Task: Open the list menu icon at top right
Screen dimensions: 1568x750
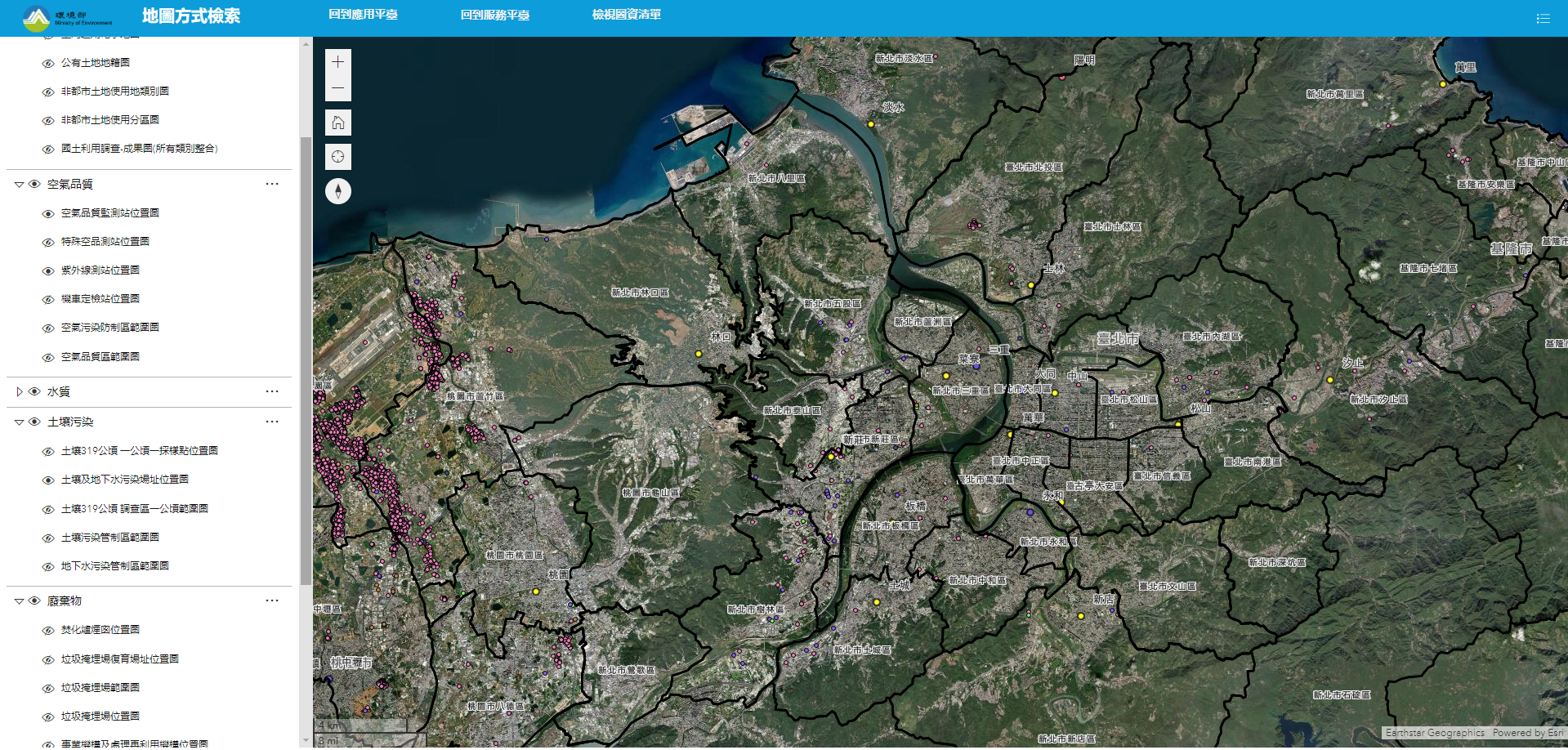Action: pos(1543,18)
